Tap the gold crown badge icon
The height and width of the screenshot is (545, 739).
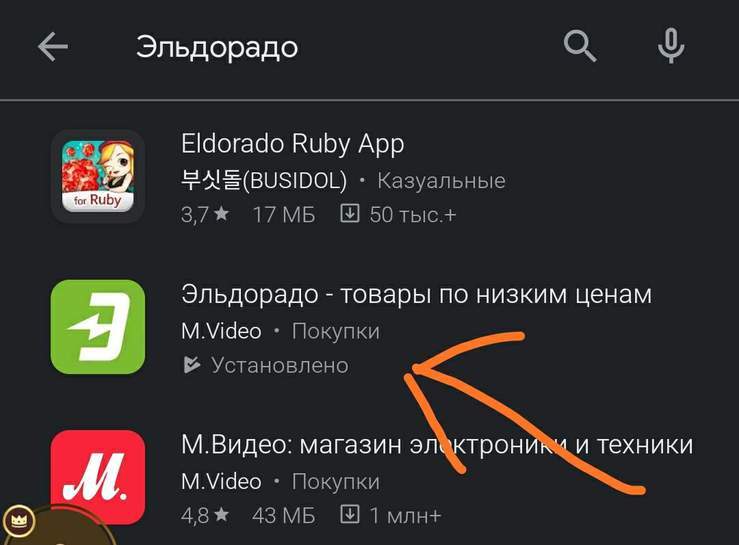(18, 520)
